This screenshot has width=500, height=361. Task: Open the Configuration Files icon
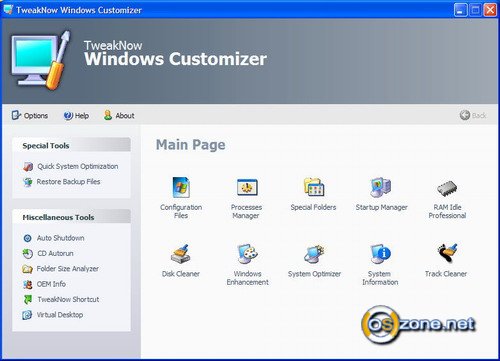pyautogui.click(x=181, y=187)
